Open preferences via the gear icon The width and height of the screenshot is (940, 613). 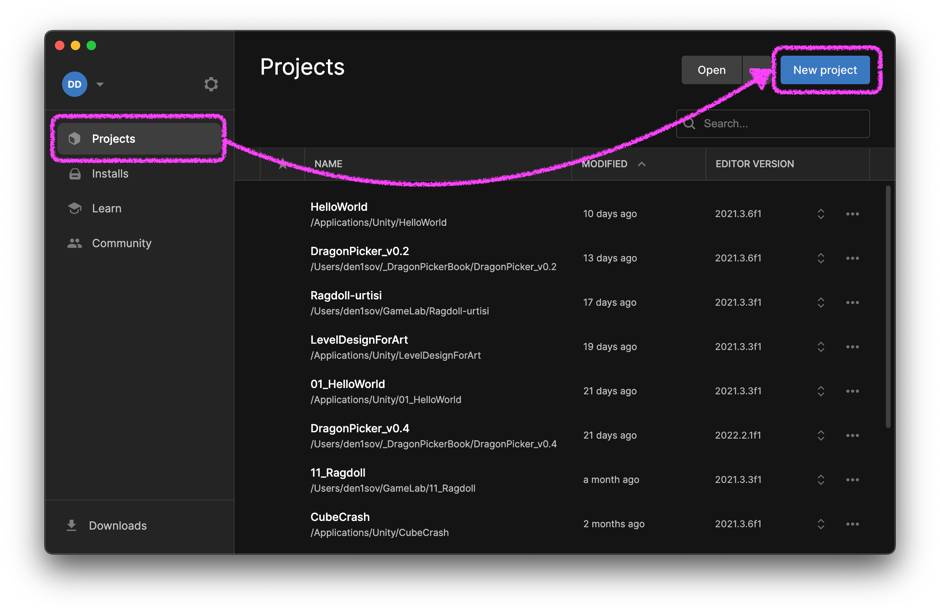[x=210, y=84]
